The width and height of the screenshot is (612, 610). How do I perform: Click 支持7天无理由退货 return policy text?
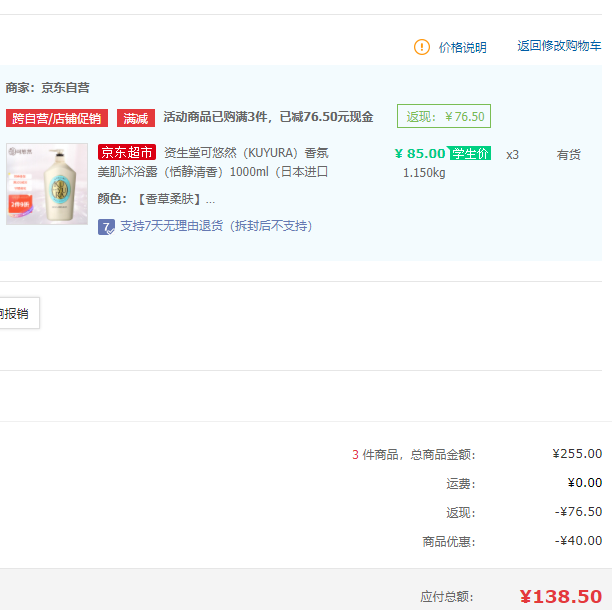(x=216, y=226)
